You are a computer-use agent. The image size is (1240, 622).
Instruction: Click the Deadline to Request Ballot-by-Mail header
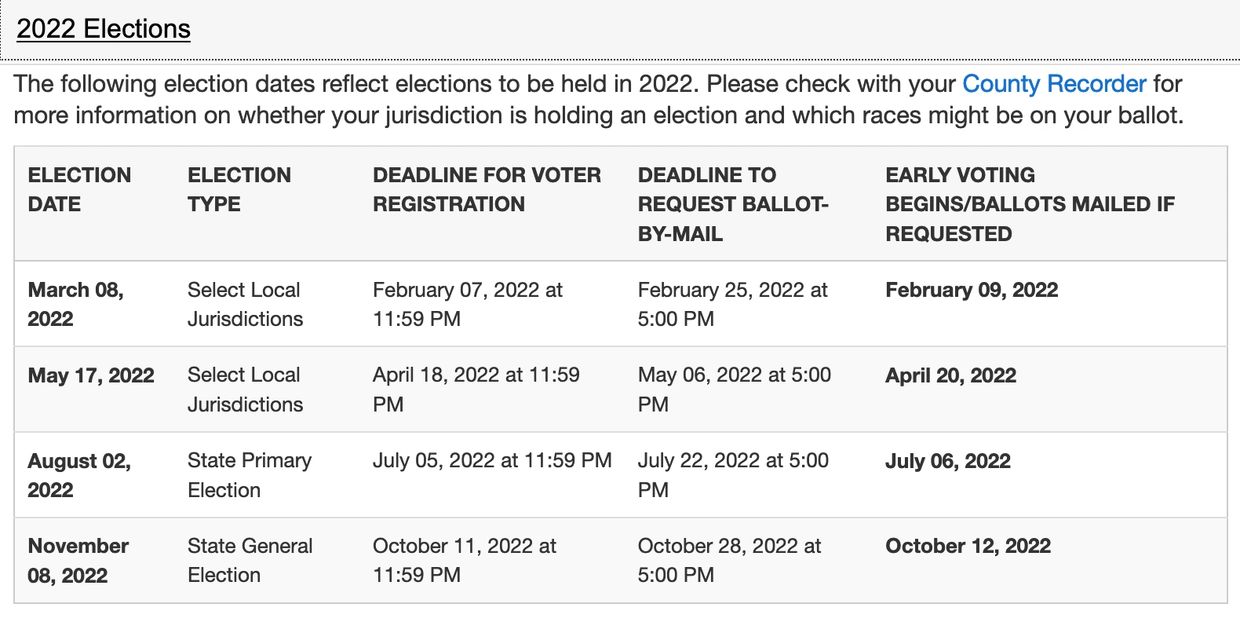pos(733,204)
